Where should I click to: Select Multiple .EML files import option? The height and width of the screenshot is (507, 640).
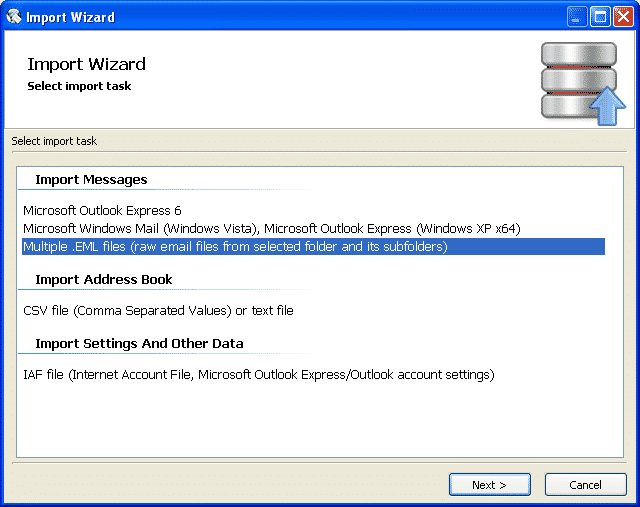[313, 247]
